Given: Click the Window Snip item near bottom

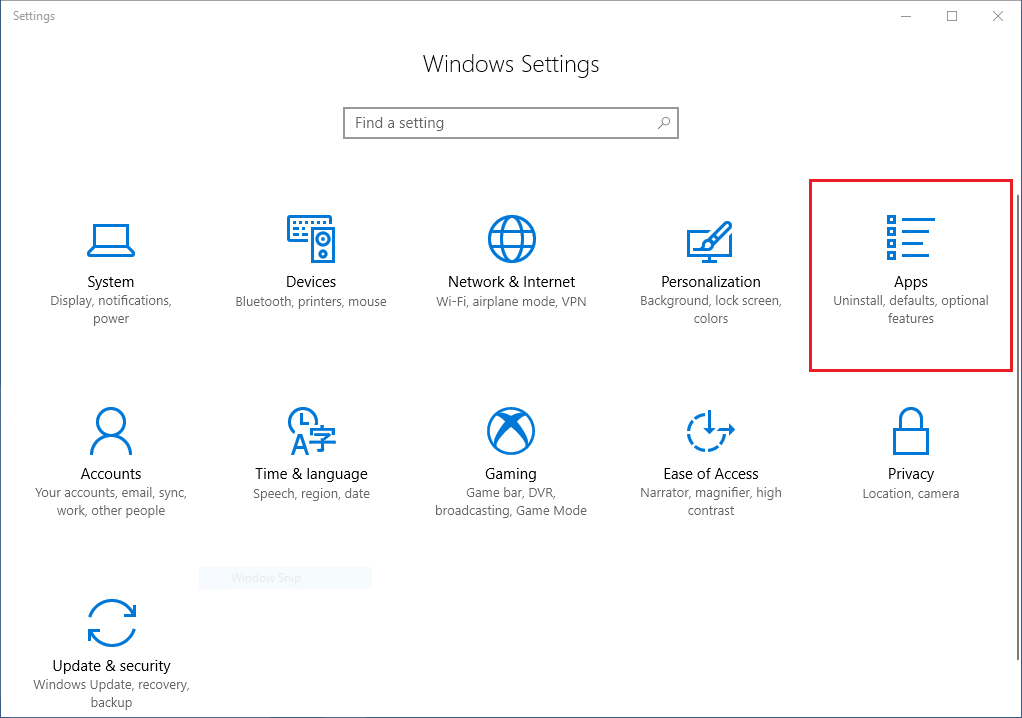Looking at the screenshot, I should 285,577.
